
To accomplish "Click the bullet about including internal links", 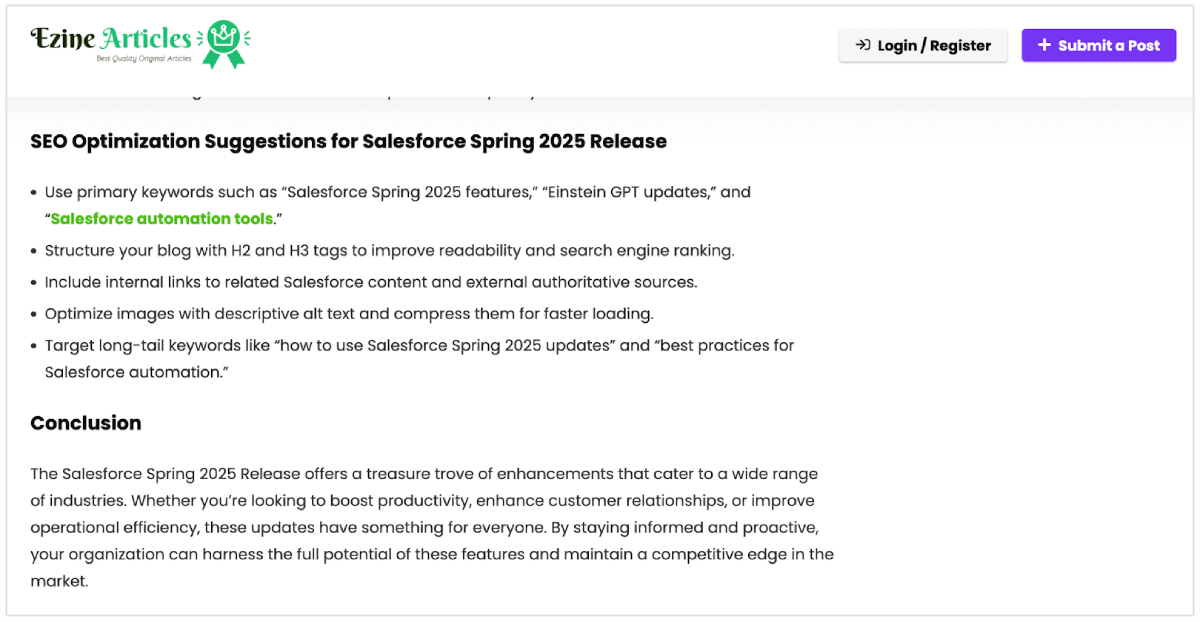I will pyautogui.click(x=371, y=282).
